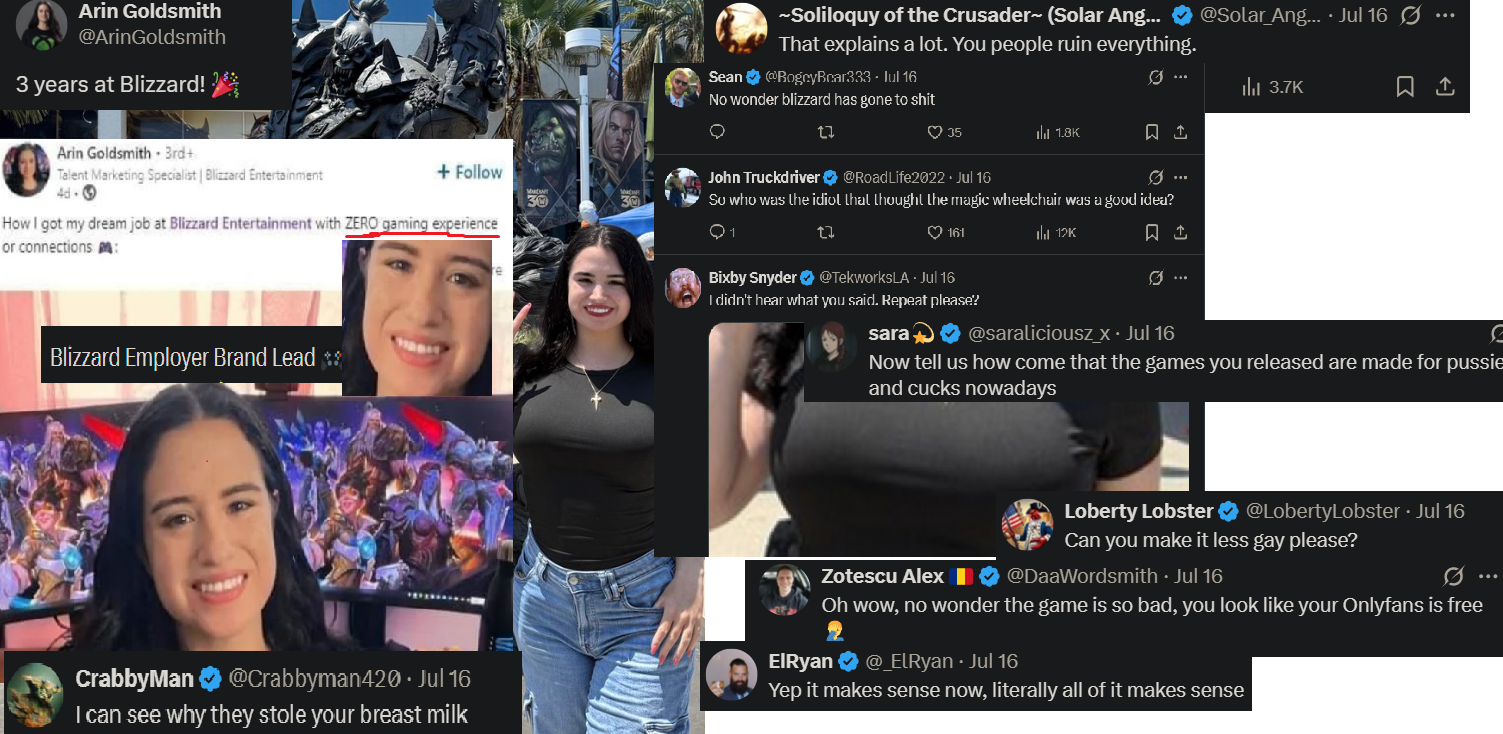
Task: Click the reply icon under Sean's tweet
Action: click(716, 132)
